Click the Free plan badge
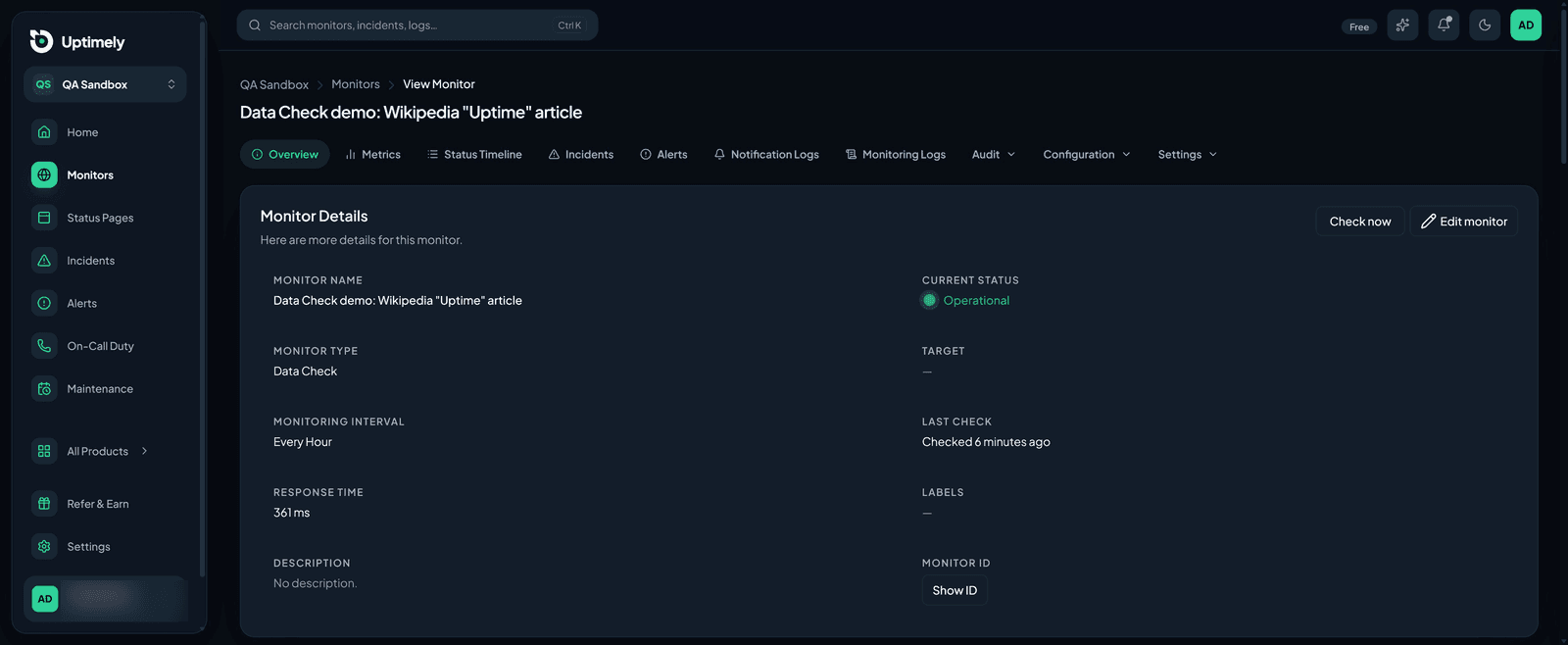1568x645 pixels. tap(1359, 26)
